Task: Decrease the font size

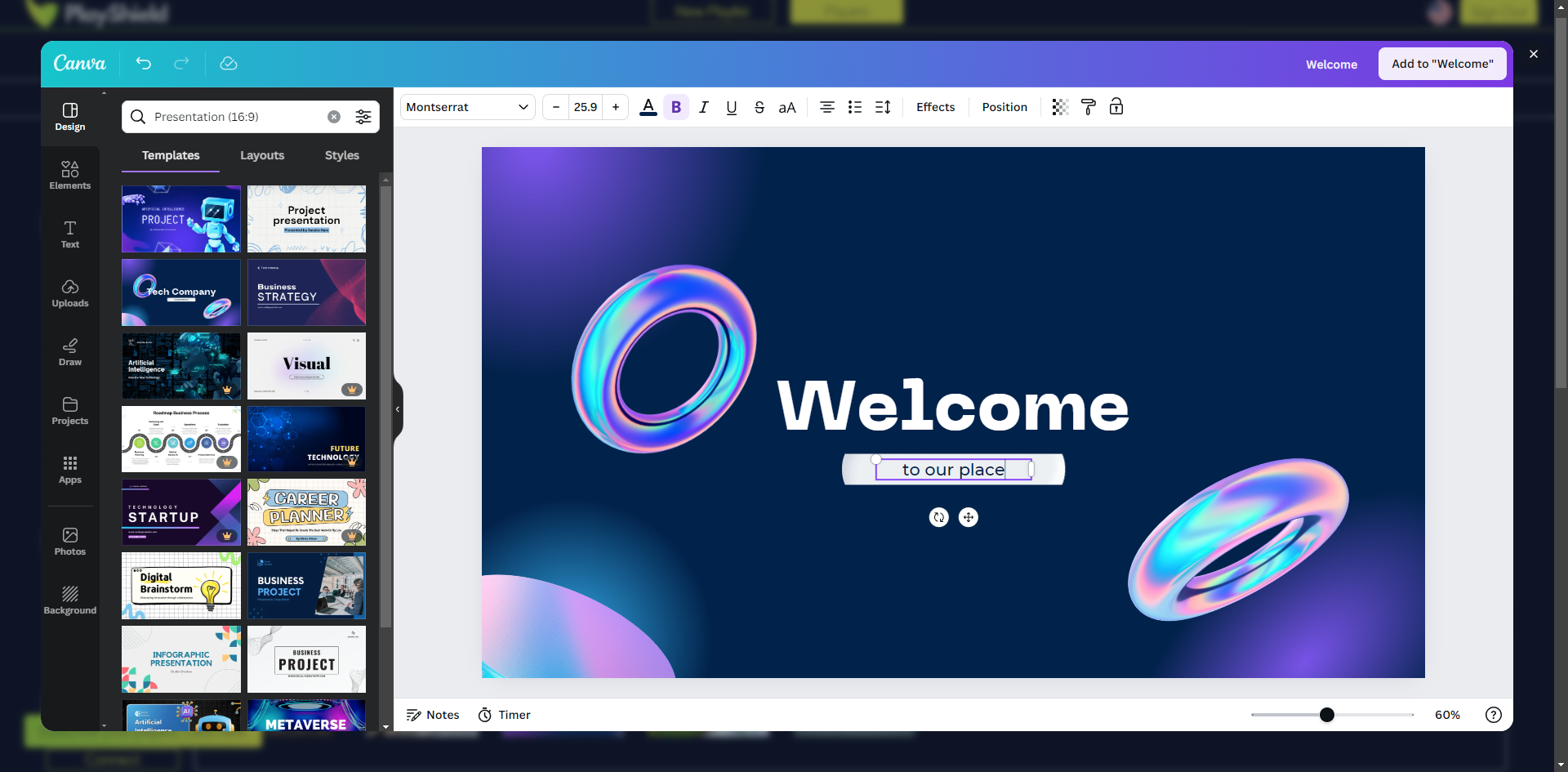Action: click(556, 107)
